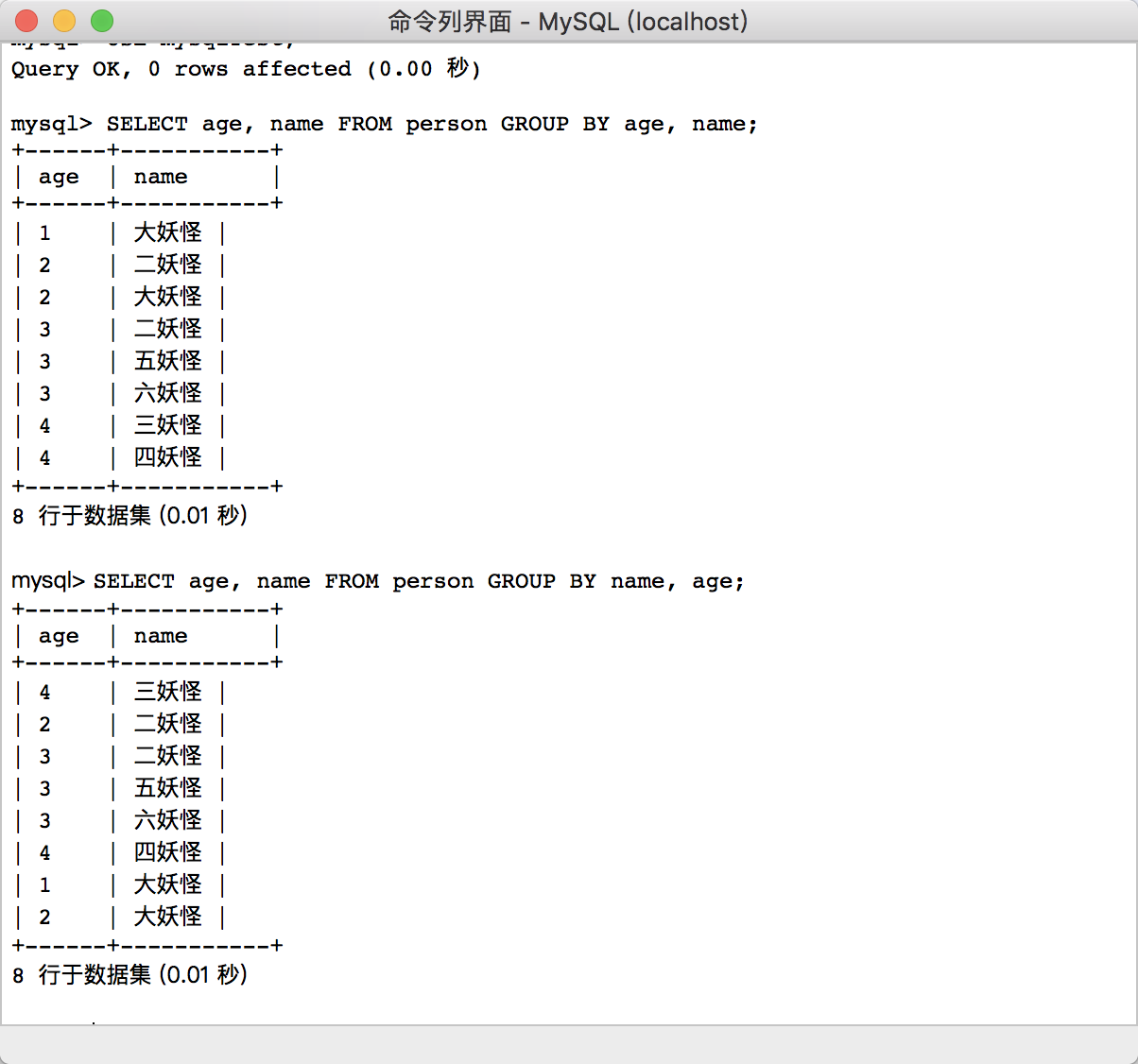Minimize window using the yellow button
Screen dimensions: 1138x1064
64,21
